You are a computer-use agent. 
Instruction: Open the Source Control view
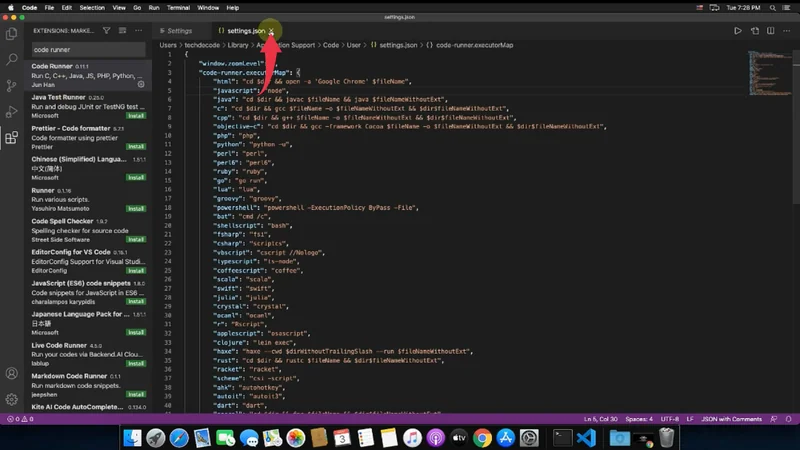pos(12,86)
